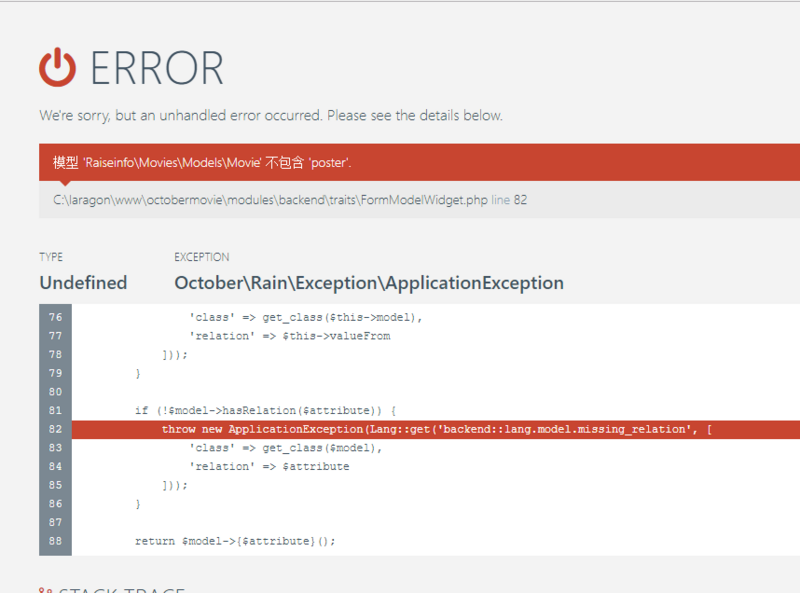Click the EXCEPTION column label
The height and width of the screenshot is (593, 800).
click(x=201, y=257)
